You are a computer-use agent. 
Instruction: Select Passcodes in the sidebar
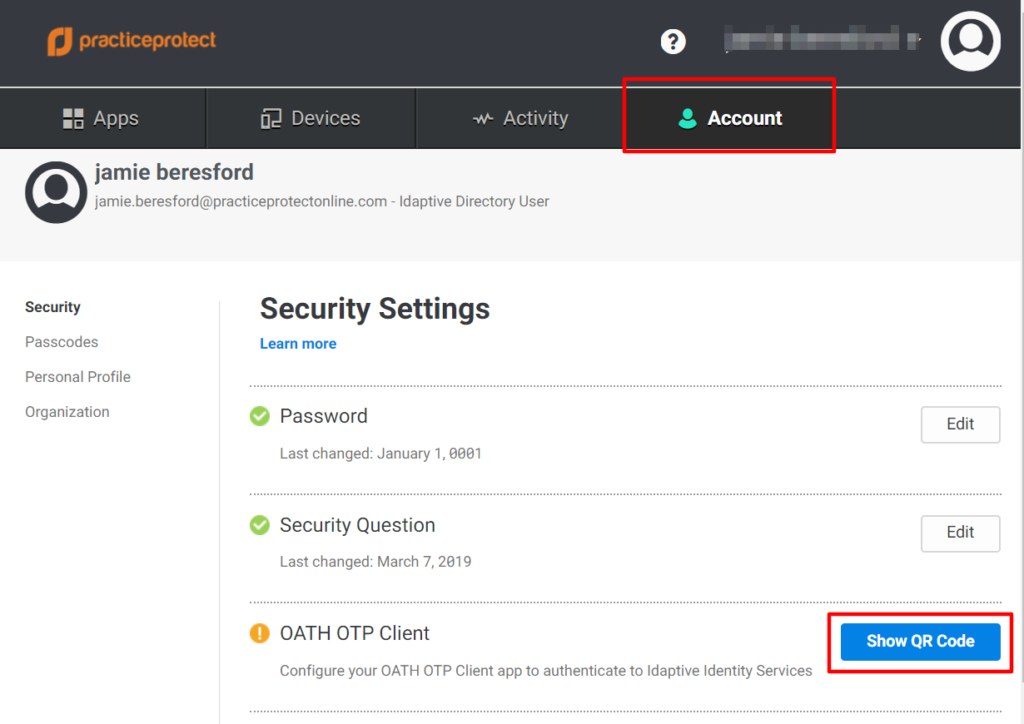point(61,342)
